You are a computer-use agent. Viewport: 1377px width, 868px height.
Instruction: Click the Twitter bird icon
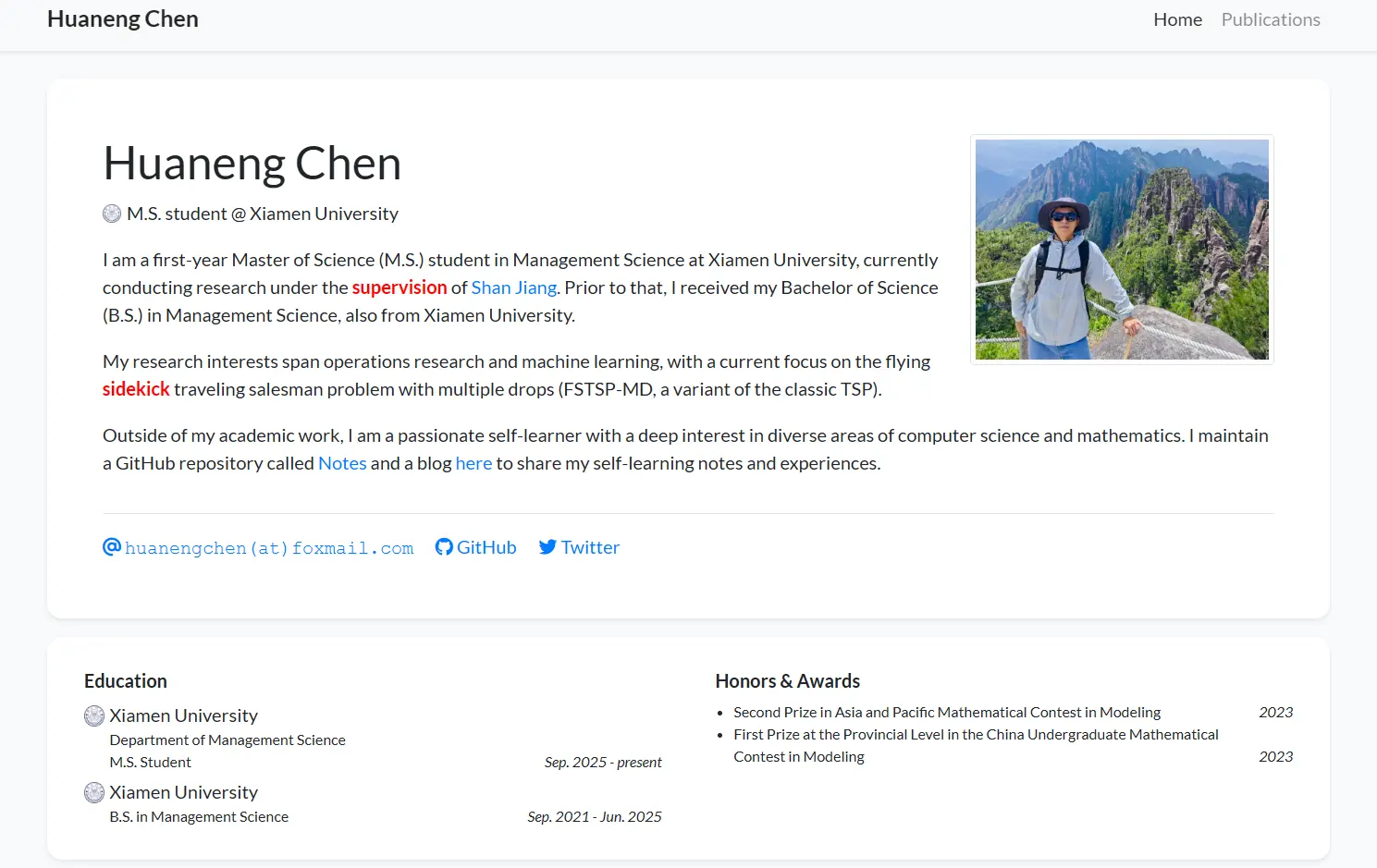pos(547,547)
